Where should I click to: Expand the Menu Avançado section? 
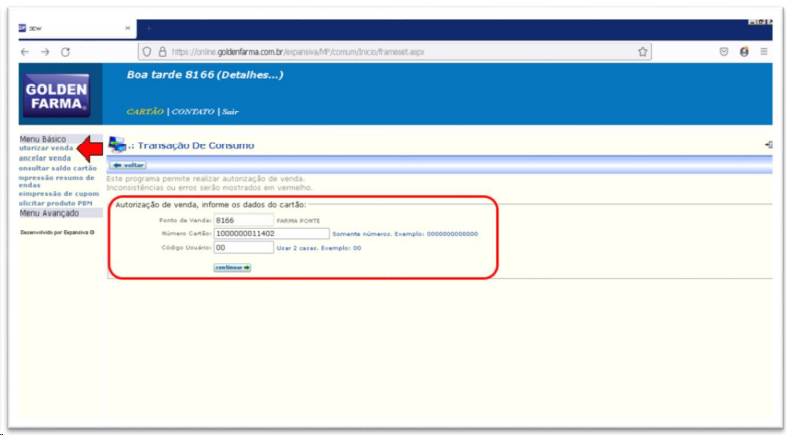(61, 213)
